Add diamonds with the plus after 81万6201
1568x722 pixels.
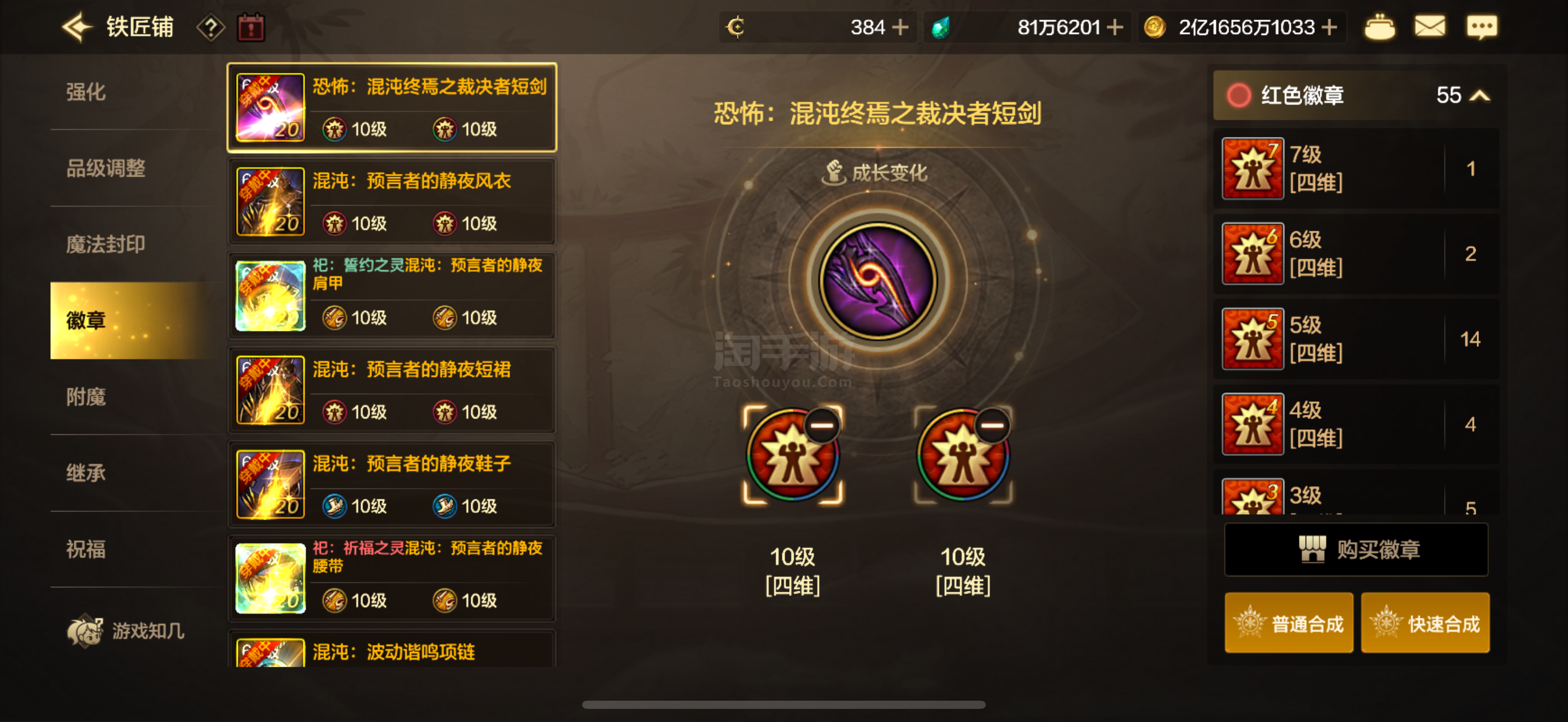point(1115,27)
